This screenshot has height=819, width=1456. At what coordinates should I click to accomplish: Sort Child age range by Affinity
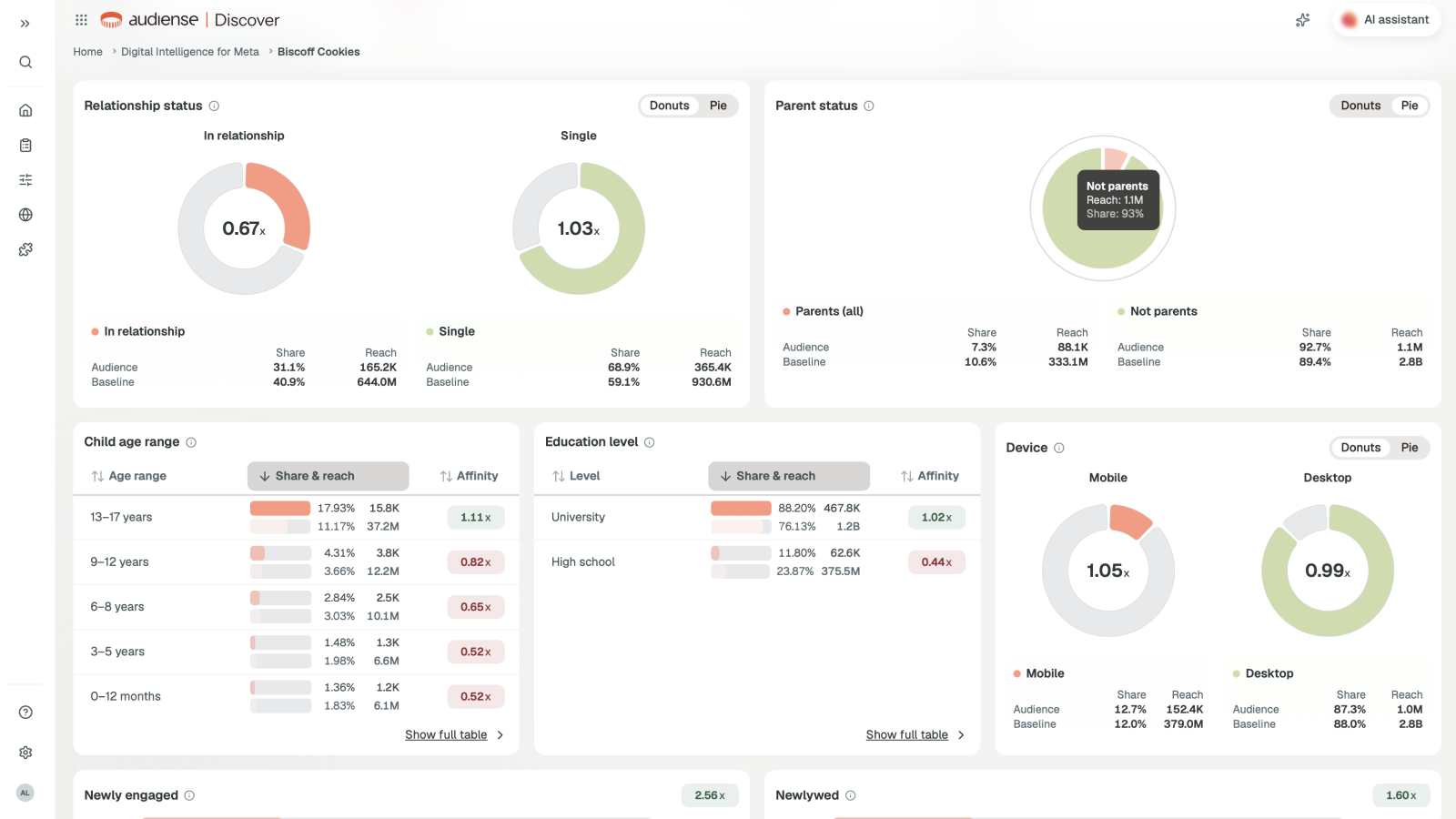pos(469,476)
